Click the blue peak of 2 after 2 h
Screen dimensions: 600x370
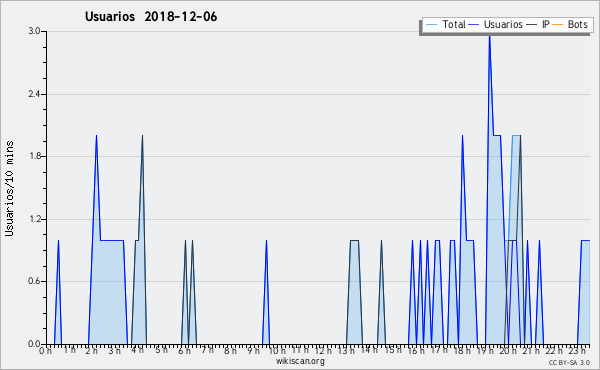96,136
